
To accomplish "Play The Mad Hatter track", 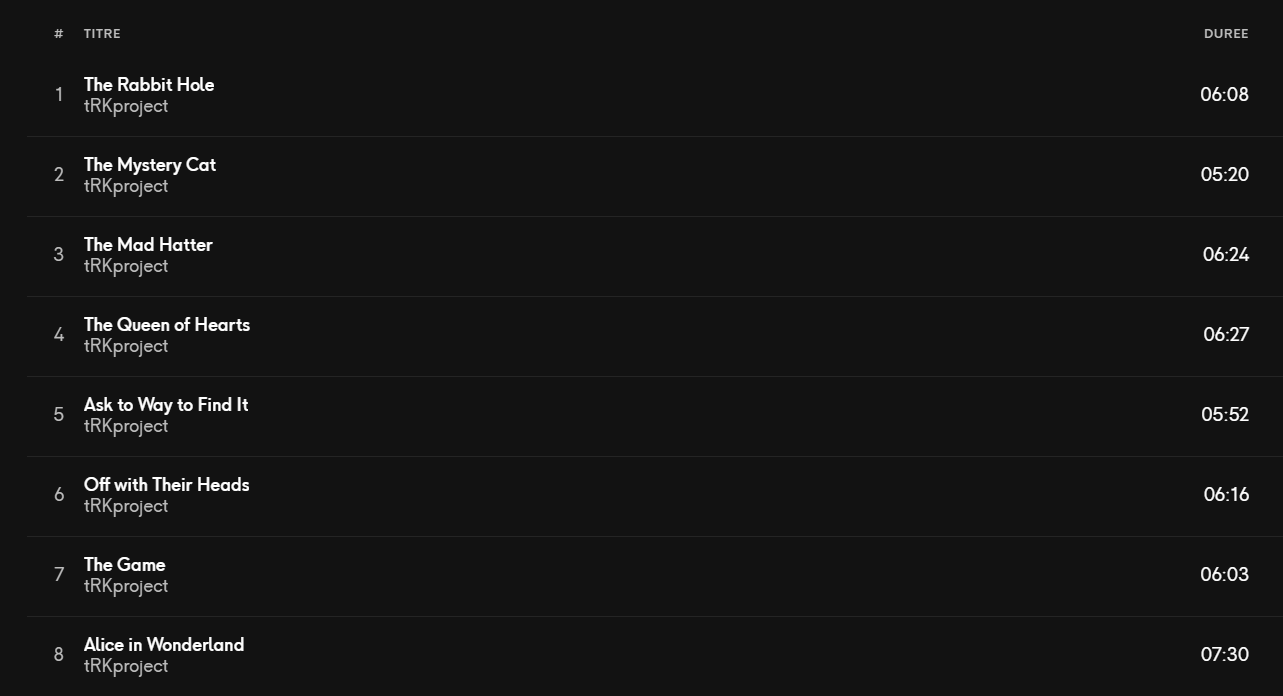I will click(x=148, y=245).
